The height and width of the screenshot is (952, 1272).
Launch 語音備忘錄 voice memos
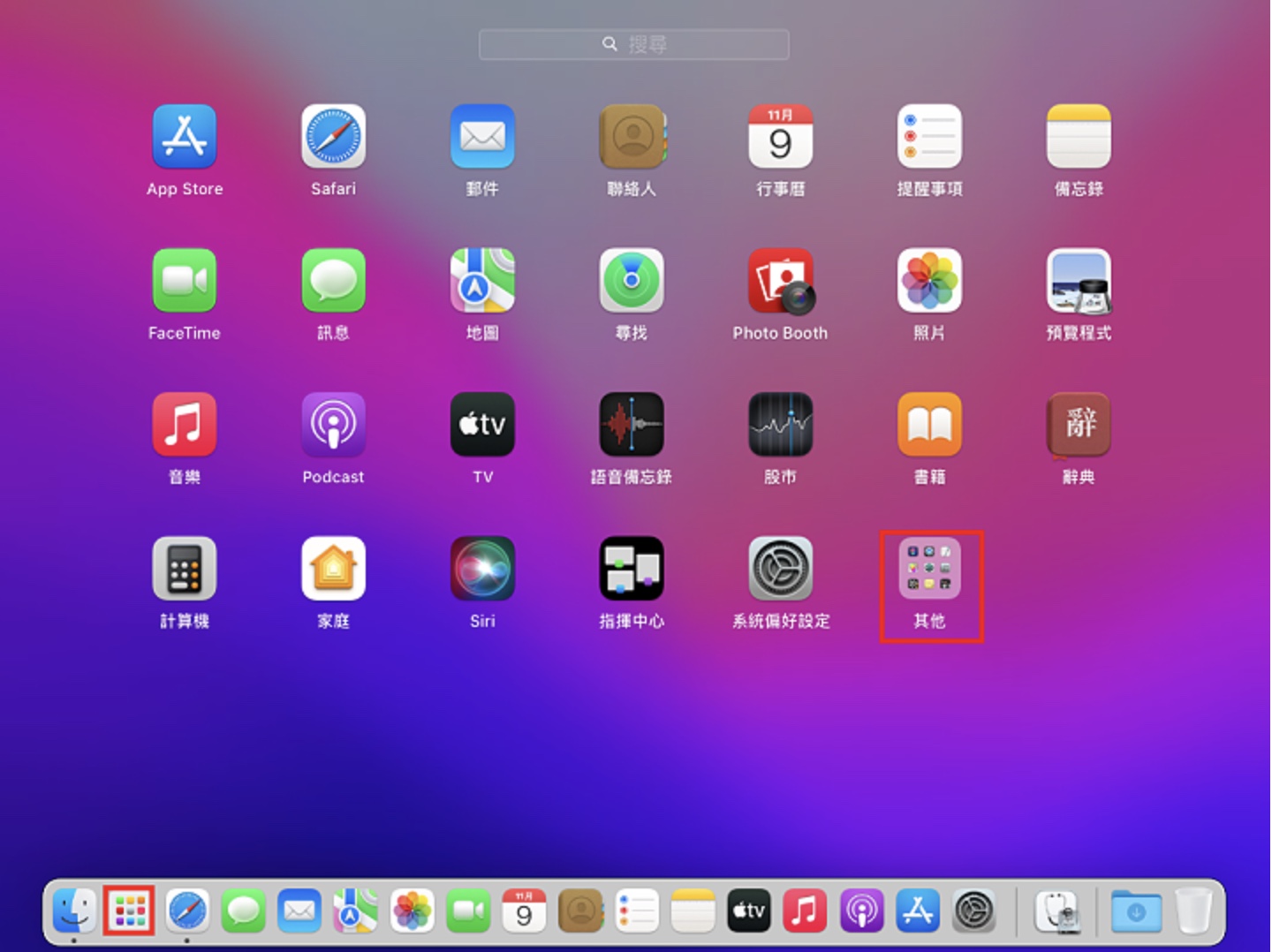632,425
